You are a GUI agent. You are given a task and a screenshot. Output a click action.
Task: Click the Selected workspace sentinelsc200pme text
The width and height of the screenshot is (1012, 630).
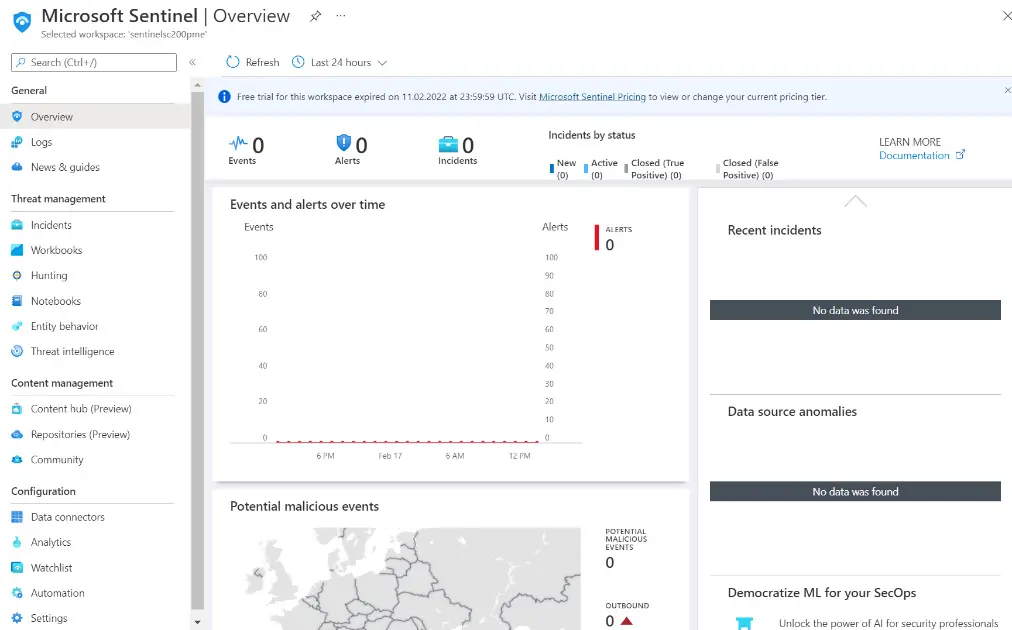(x=124, y=34)
